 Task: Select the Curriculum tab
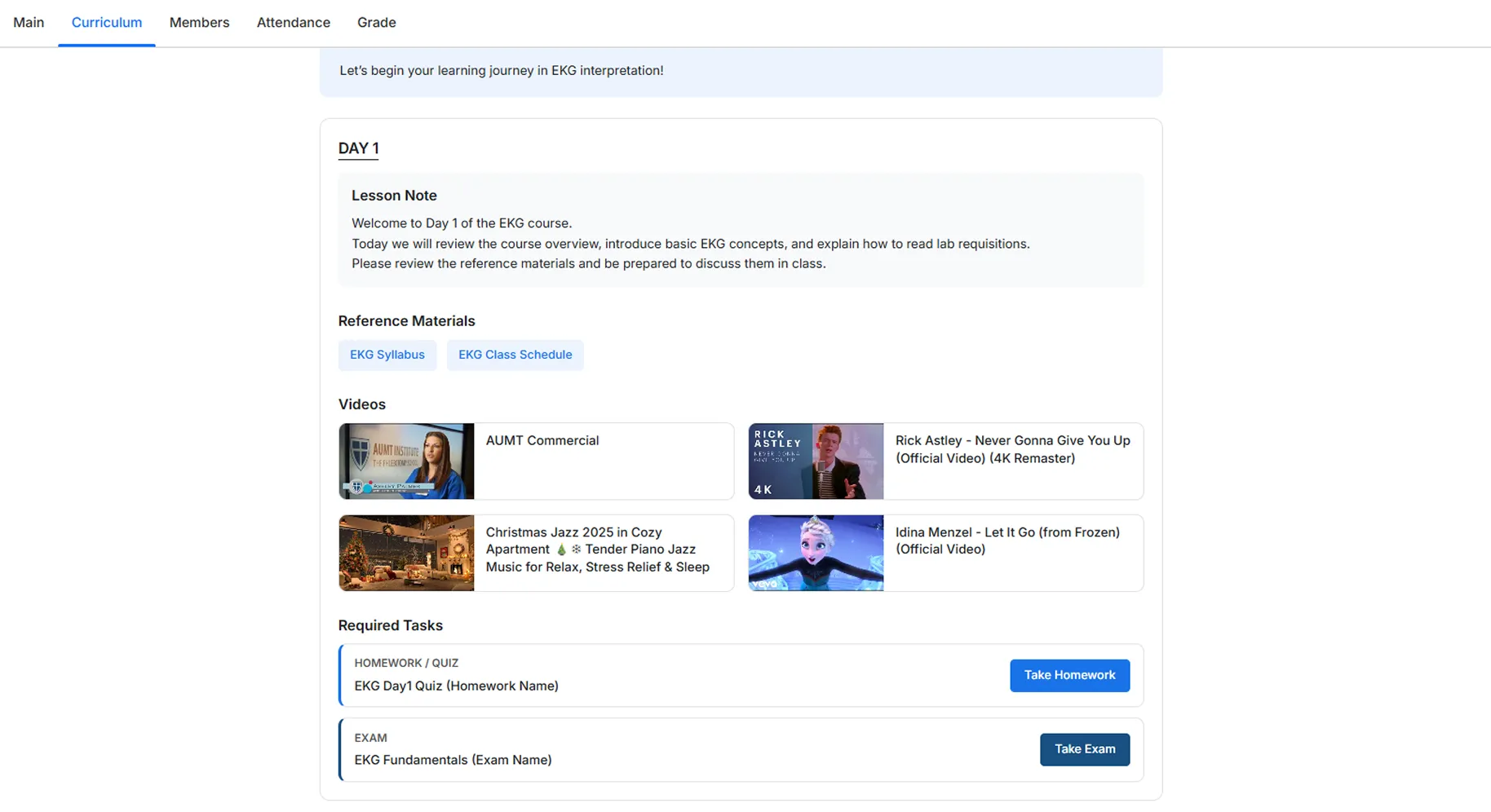click(107, 23)
